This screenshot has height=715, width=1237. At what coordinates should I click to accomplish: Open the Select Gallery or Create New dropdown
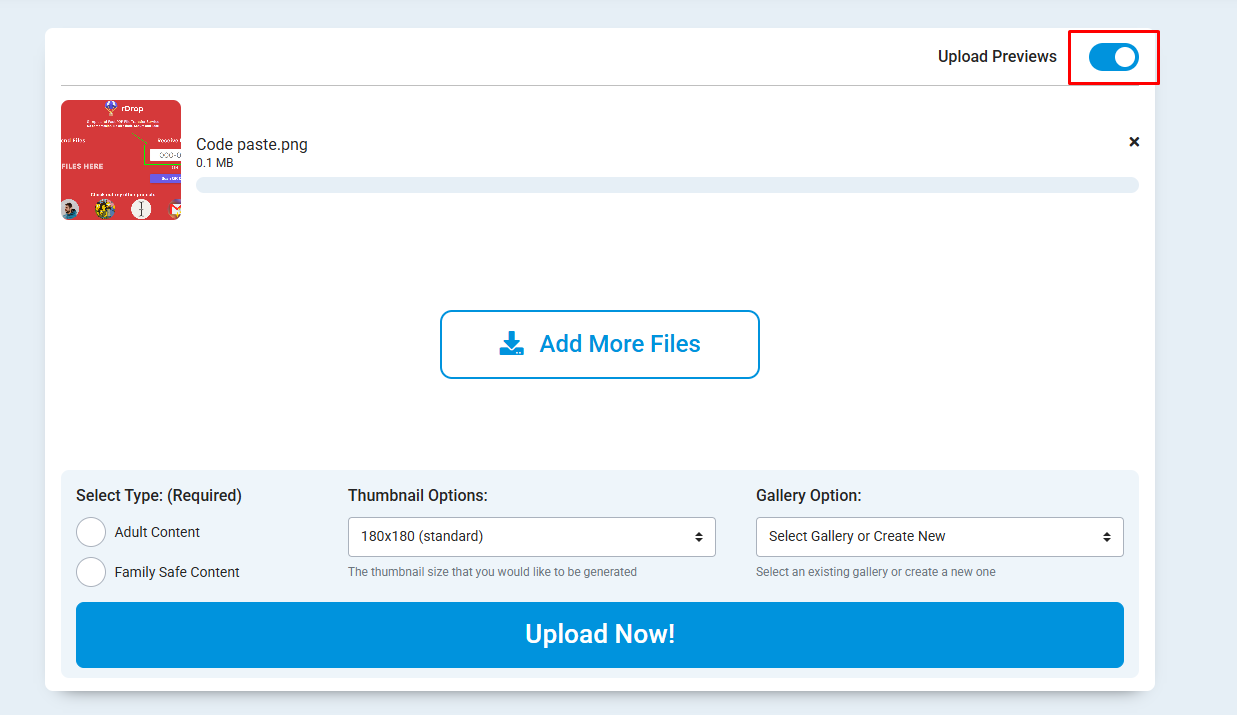[x=939, y=537]
